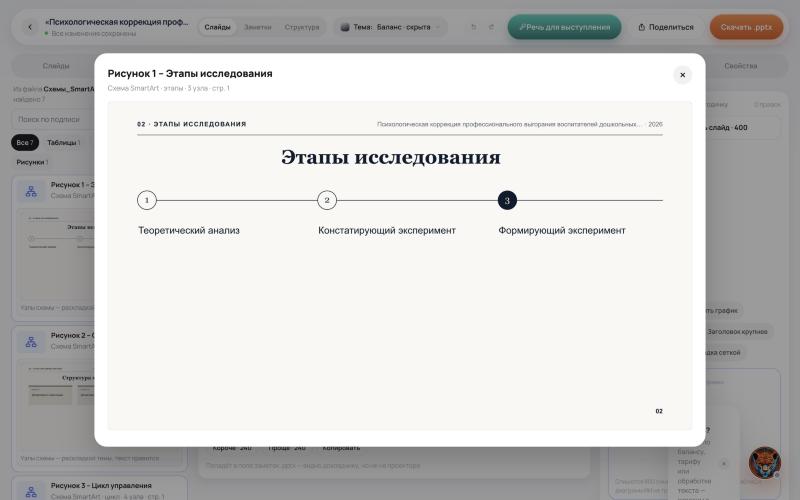Select the Таблицы filter chip
This screenshot has height=500, width=800.
(63, 142)
